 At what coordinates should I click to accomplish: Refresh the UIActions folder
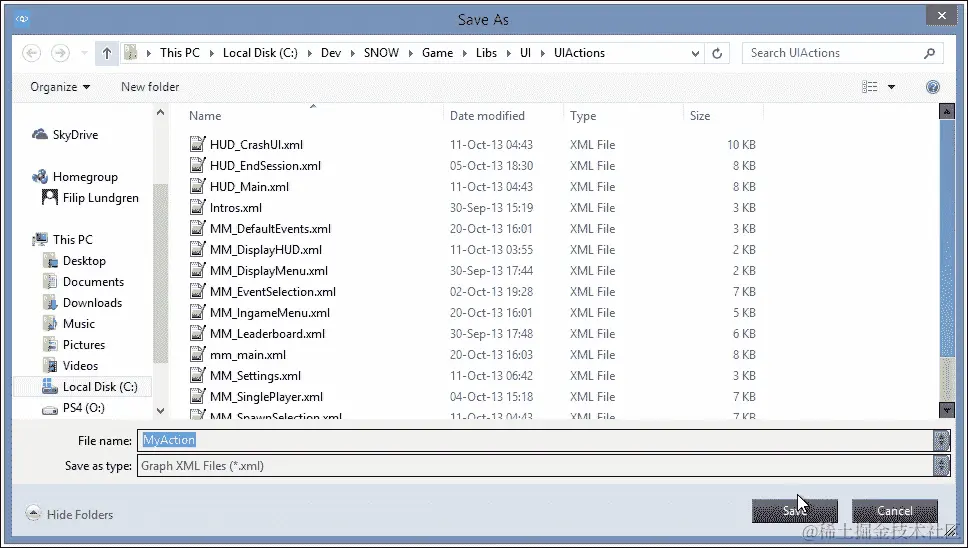click(717, 53)
